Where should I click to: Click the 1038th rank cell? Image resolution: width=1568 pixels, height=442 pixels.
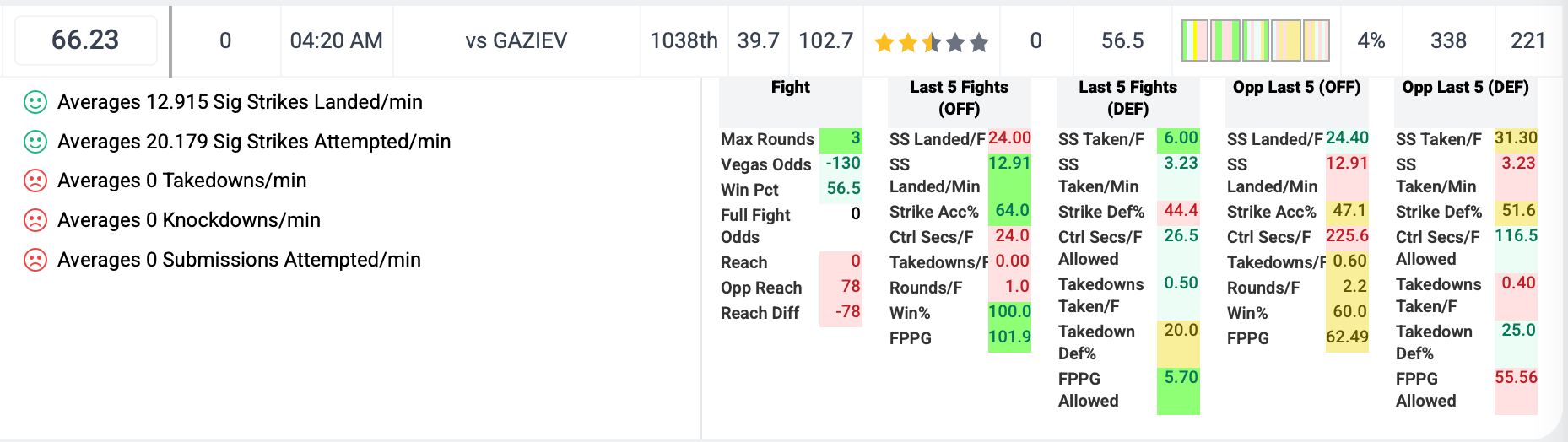pos(684,40)
